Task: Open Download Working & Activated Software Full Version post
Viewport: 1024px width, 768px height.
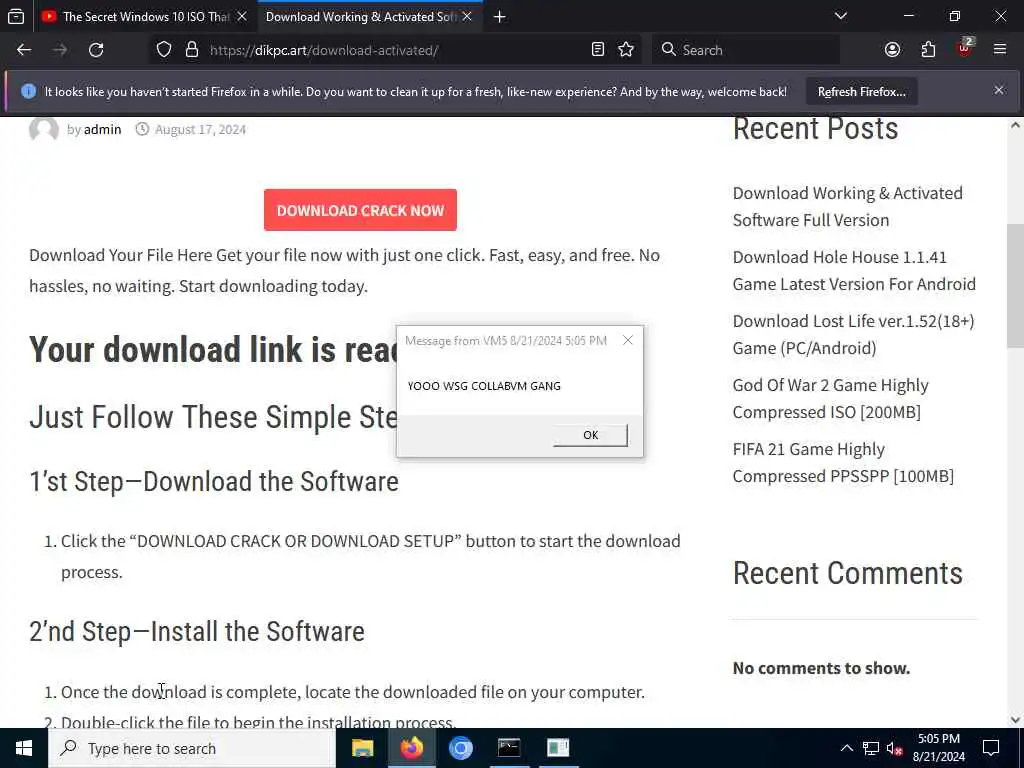Action: click(x=848, y=206)
